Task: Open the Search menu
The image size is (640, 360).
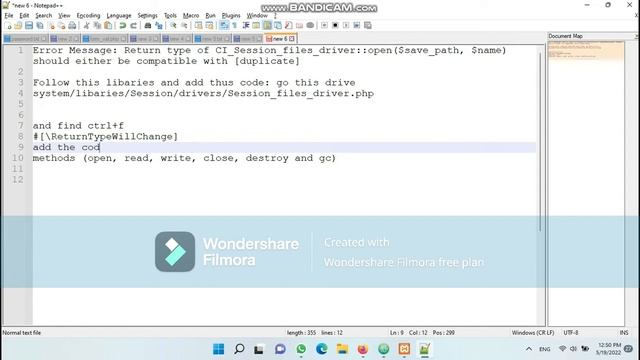Action: click(x=43, y=16)
